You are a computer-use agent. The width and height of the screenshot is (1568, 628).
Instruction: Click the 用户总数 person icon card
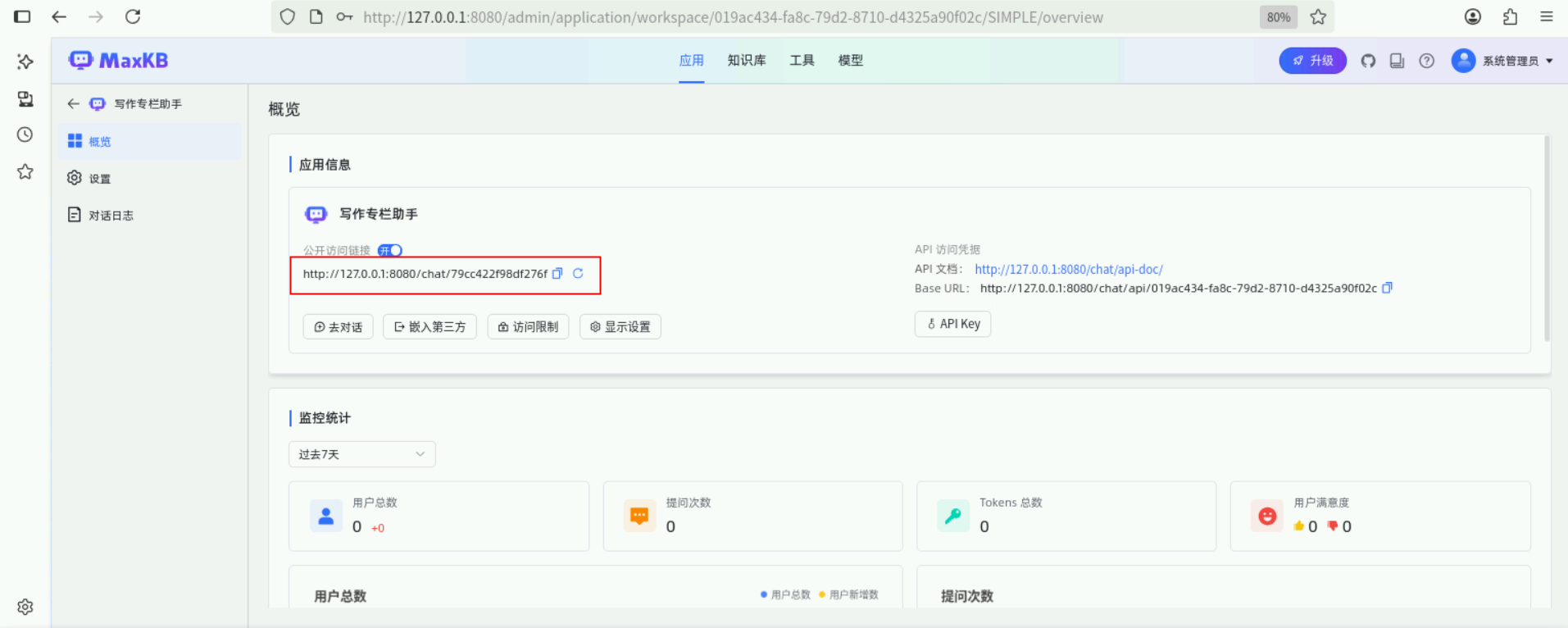click(326, 516)
